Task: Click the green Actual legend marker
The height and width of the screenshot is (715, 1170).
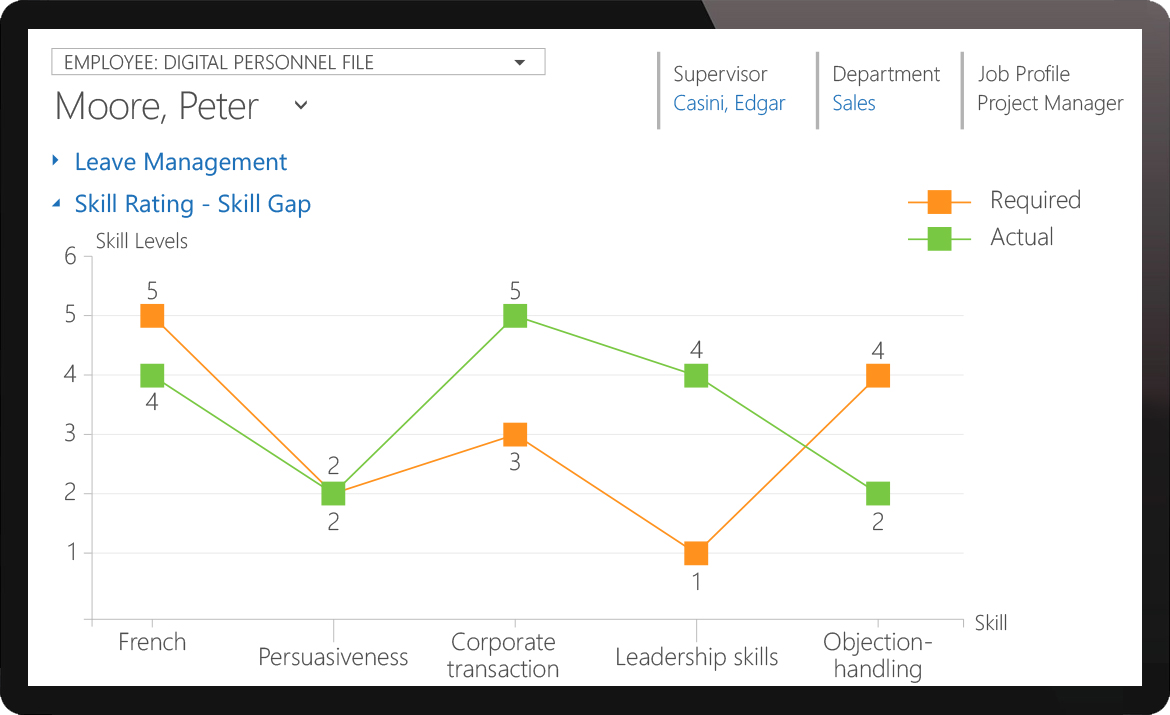Action: click(938, 237)
